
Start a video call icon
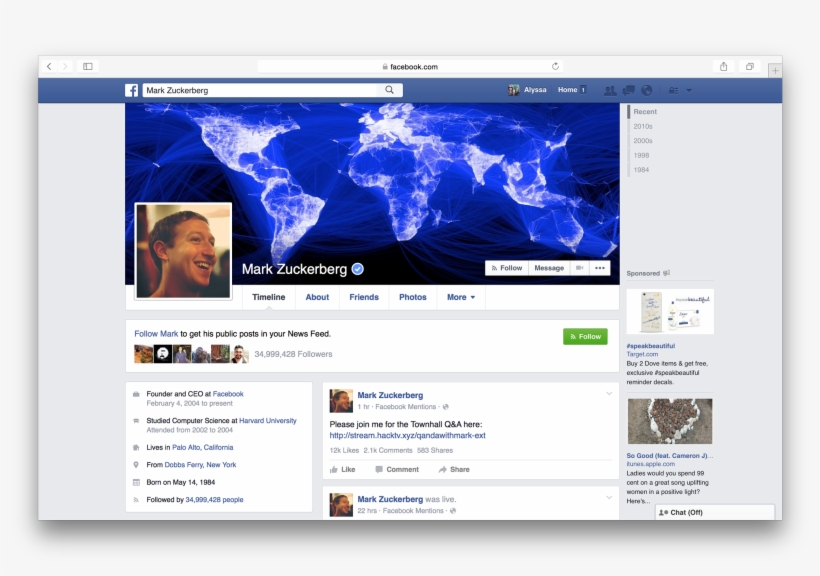[x=579, y=268]
